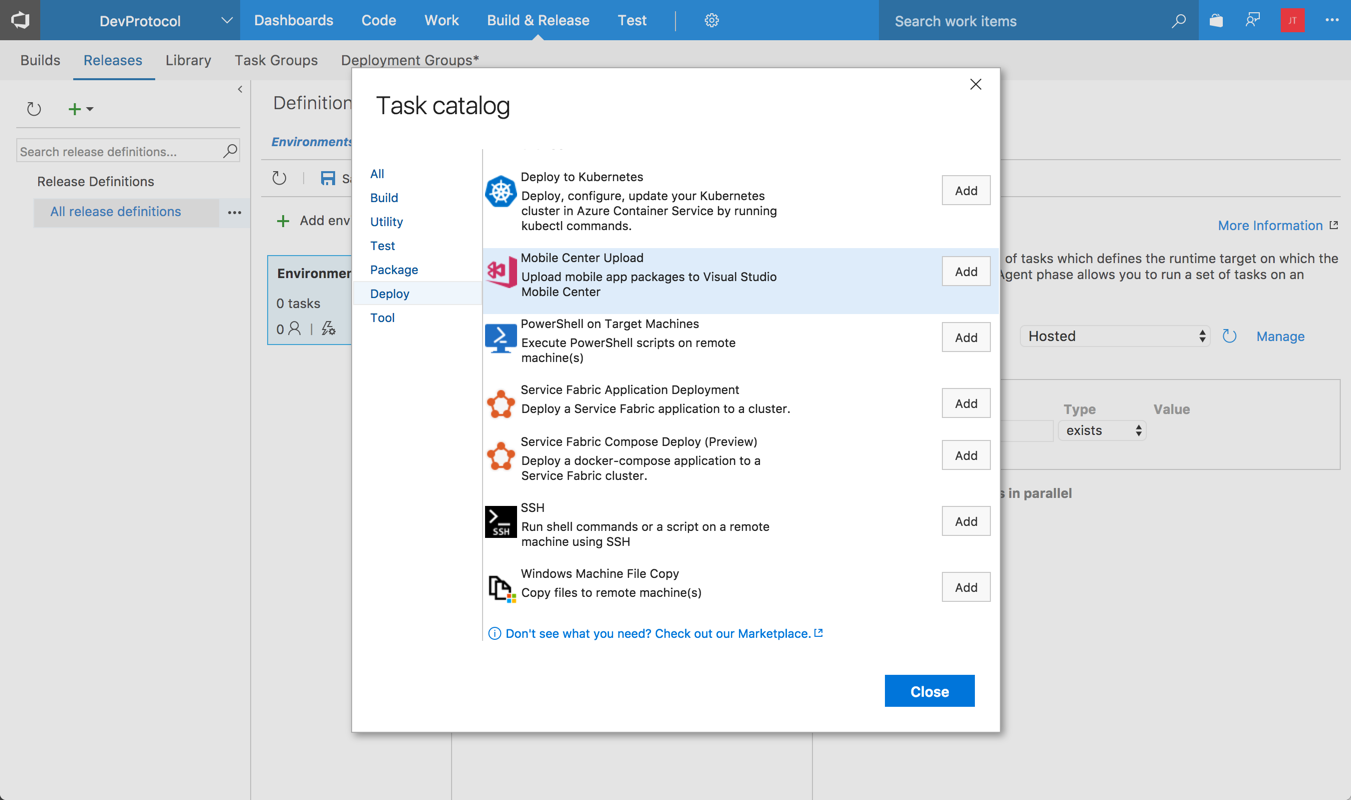This screenshot has height=800, width=1351.
Task: Click the refresh icon in definition toolbar
Action: [x=279, y=178]
